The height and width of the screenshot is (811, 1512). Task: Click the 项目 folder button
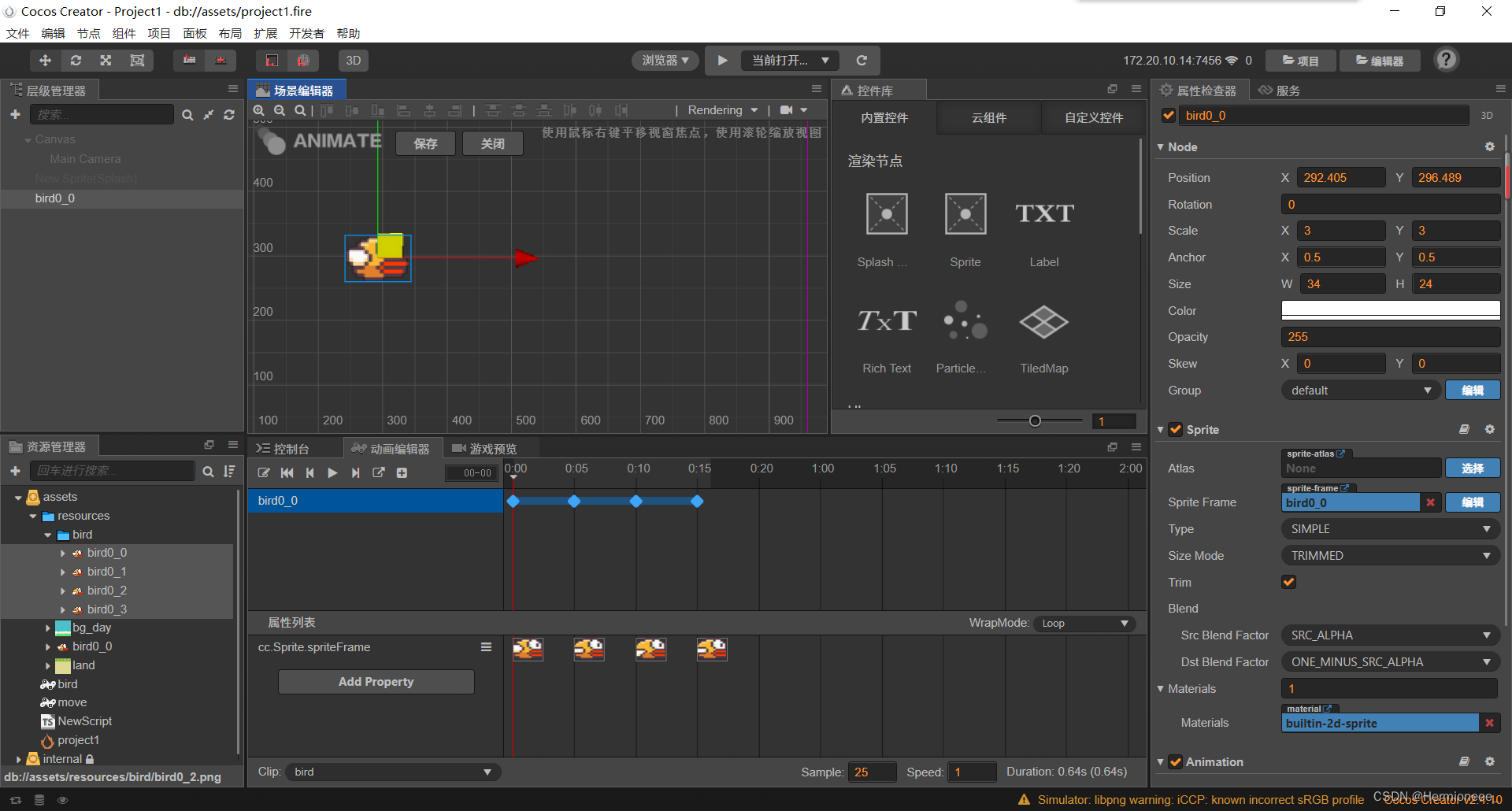[x=1300, y=61]
